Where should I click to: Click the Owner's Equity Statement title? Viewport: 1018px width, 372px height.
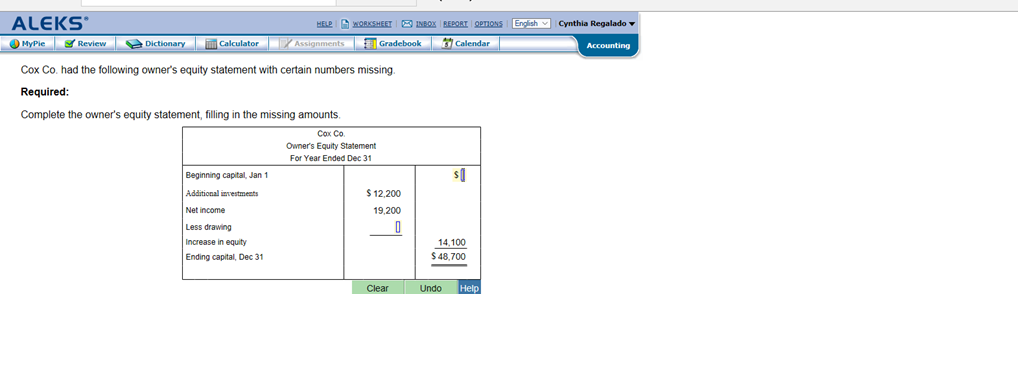pos(331,146)
